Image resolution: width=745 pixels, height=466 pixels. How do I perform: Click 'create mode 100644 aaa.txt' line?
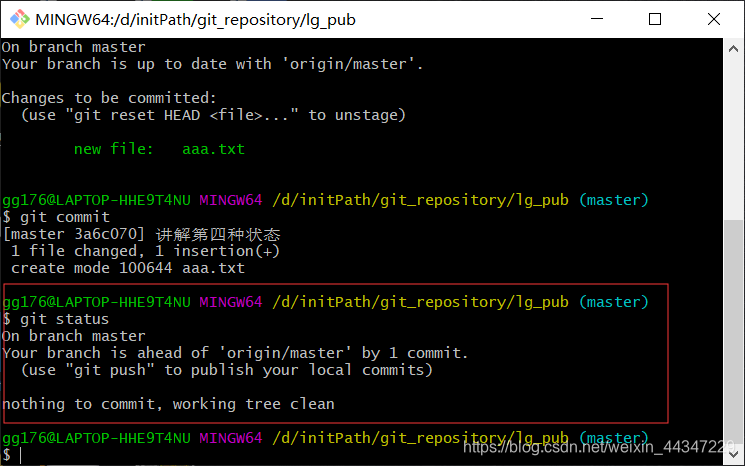pyautogui.click(x=128, y=268)
